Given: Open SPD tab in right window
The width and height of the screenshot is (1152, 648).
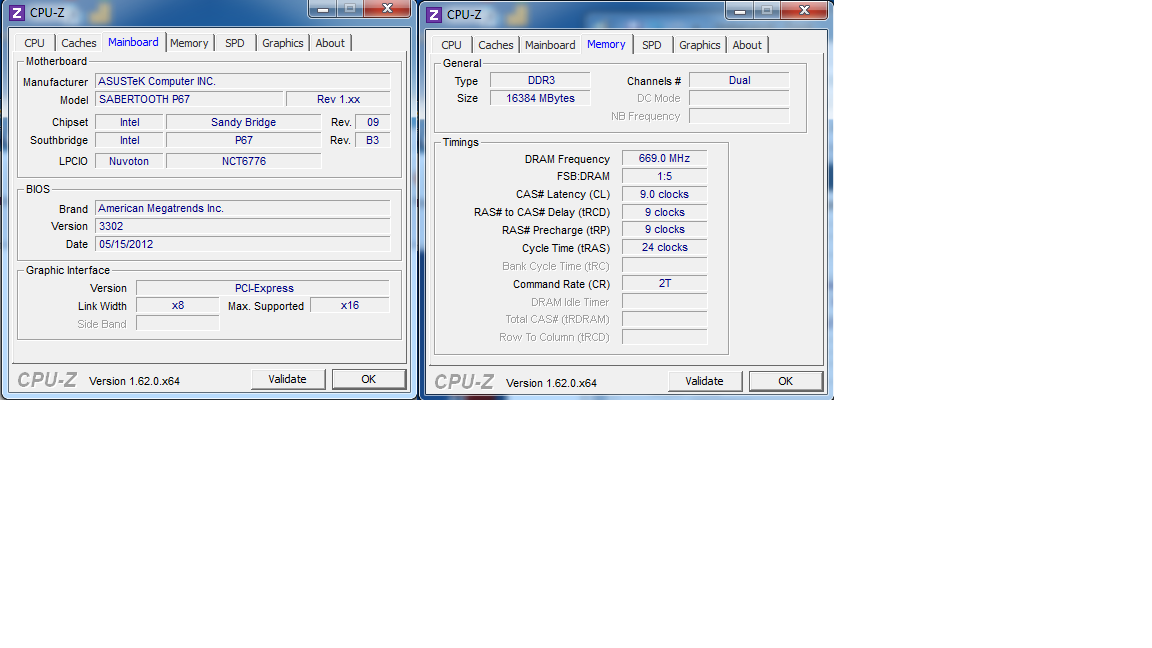Looking at the screenshot, I should coord(652,46).
